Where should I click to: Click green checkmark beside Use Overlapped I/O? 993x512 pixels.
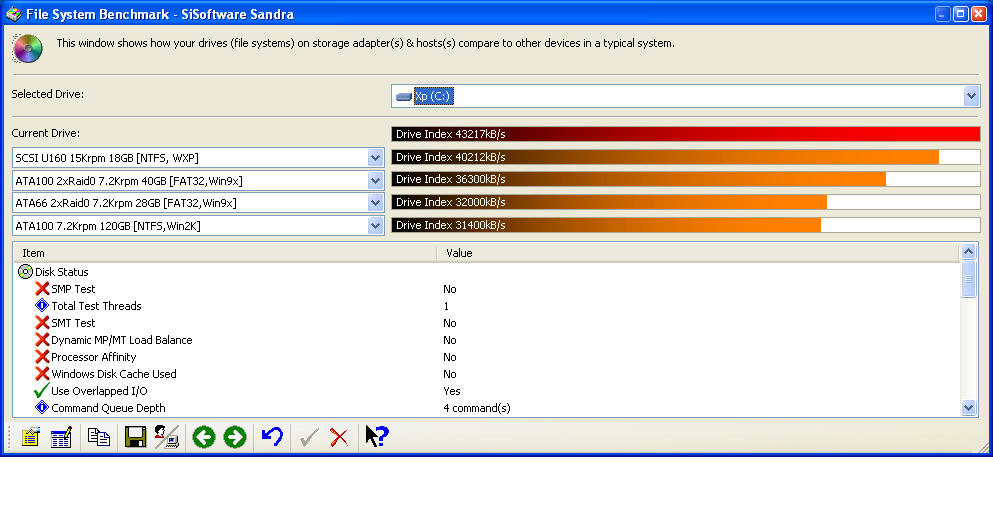pos(42,390)
